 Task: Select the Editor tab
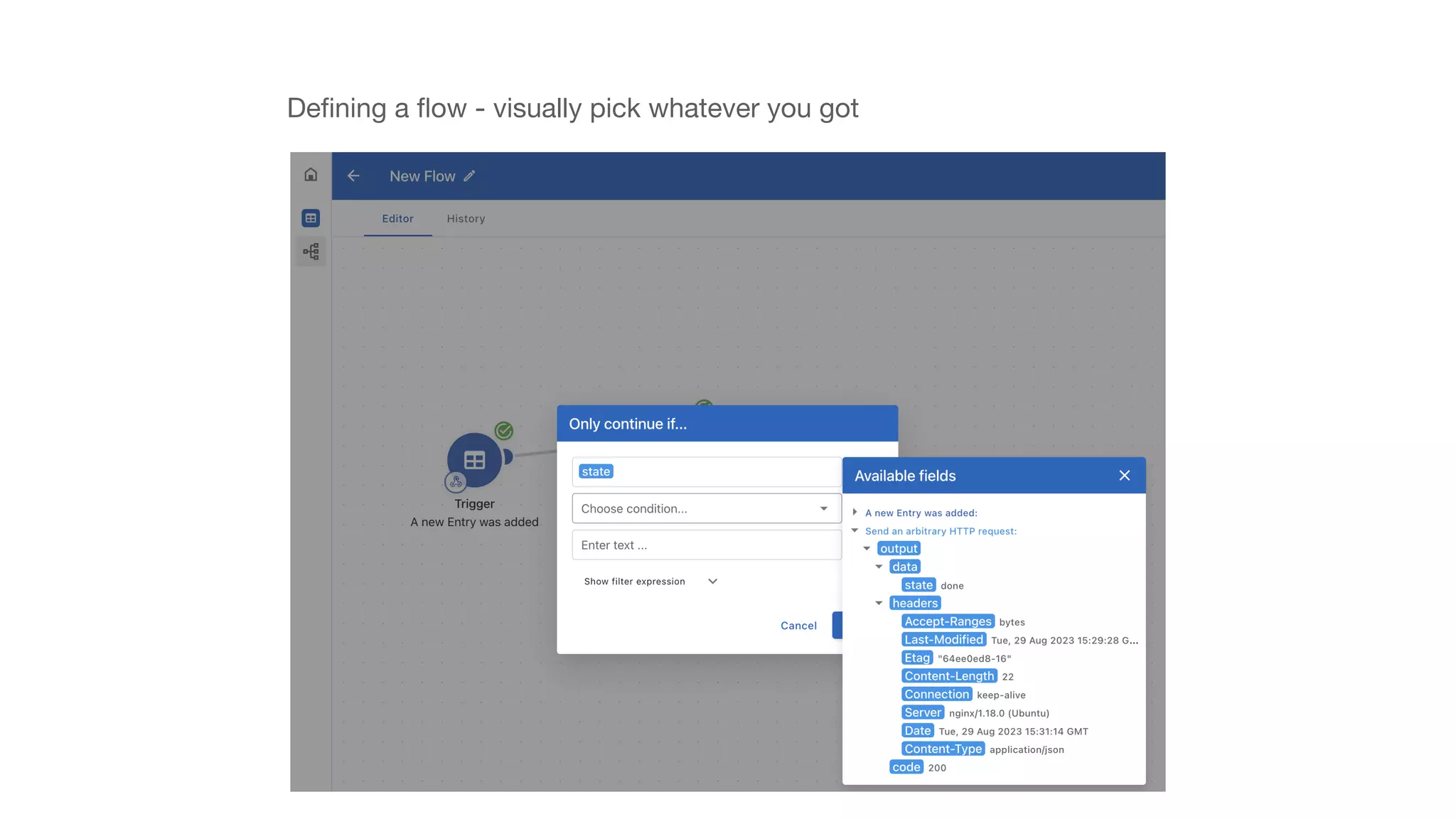tap(397, 219)
